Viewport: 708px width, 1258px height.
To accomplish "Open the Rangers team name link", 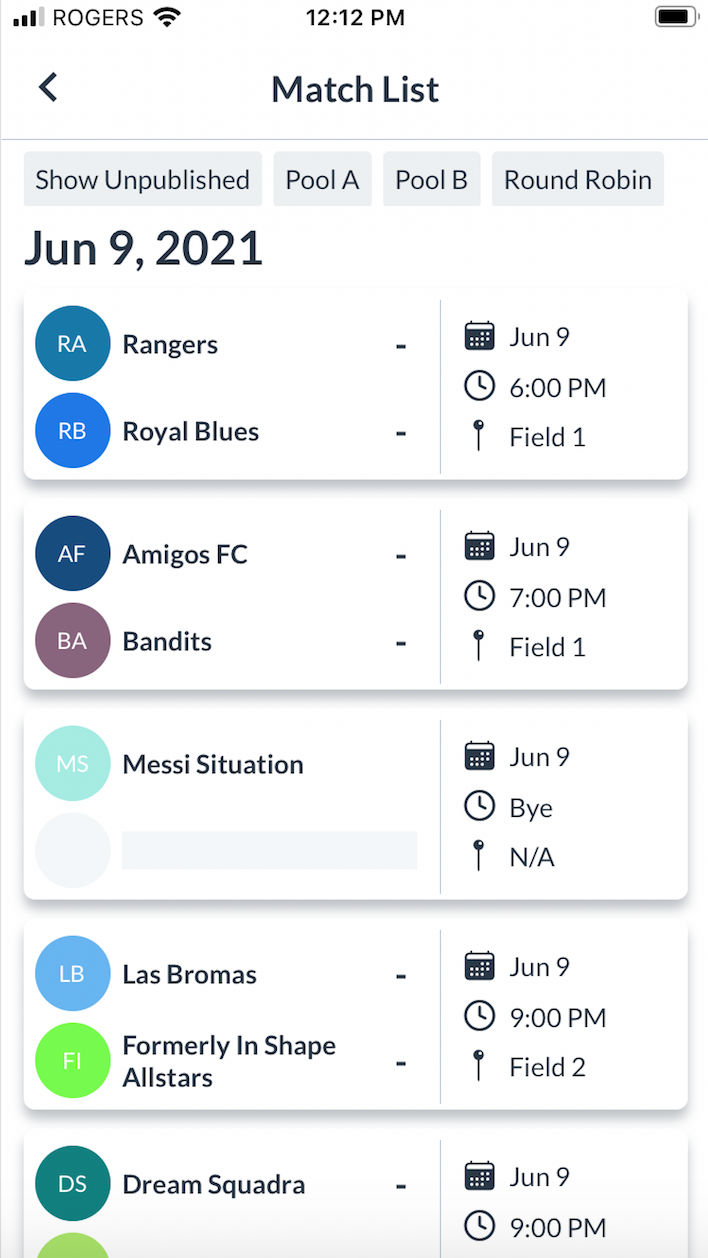I will point(170,345).
